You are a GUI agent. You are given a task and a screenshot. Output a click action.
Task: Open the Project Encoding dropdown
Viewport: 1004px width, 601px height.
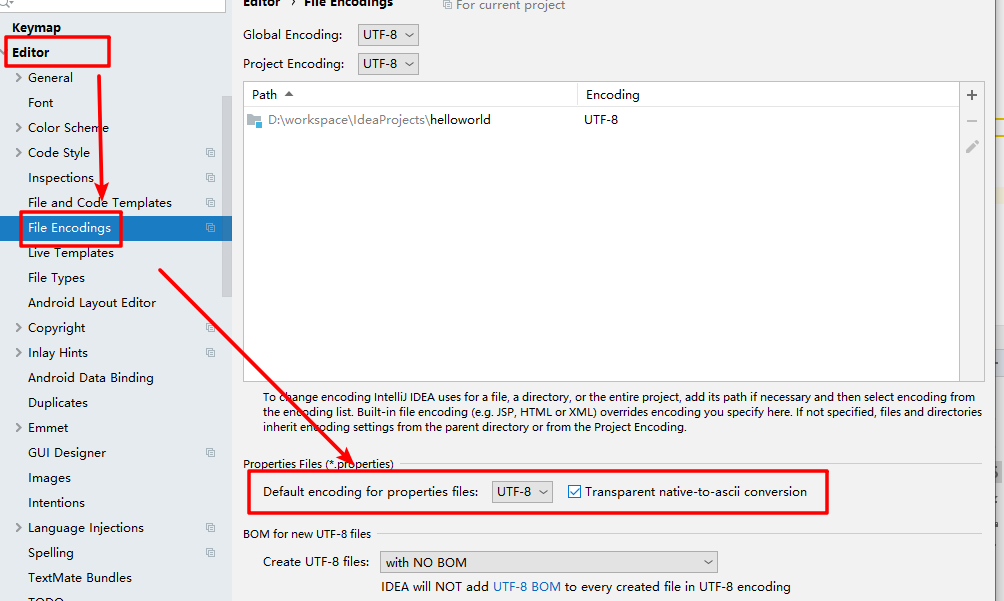click(388, 64)
